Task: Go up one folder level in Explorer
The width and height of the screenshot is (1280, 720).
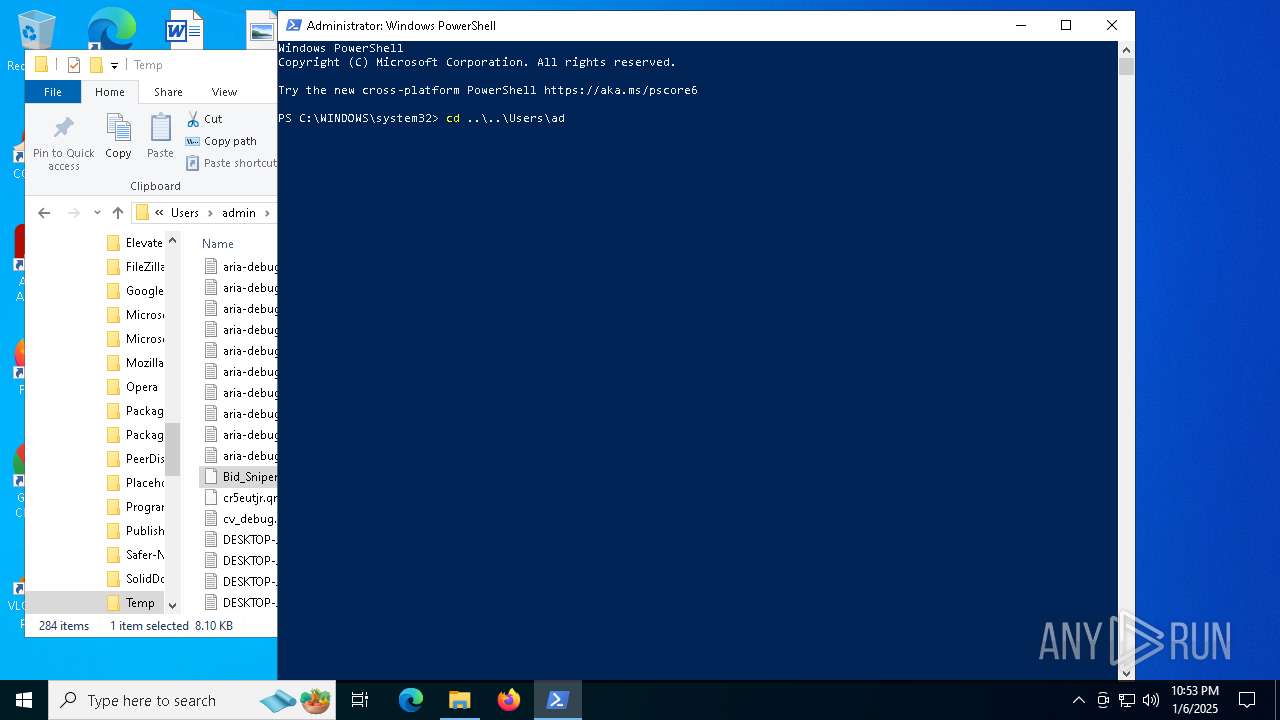Action: [118, 213]
